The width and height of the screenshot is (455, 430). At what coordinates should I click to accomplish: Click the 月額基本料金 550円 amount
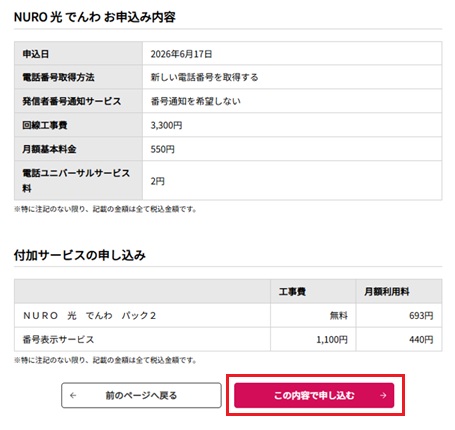click(162, 149)
